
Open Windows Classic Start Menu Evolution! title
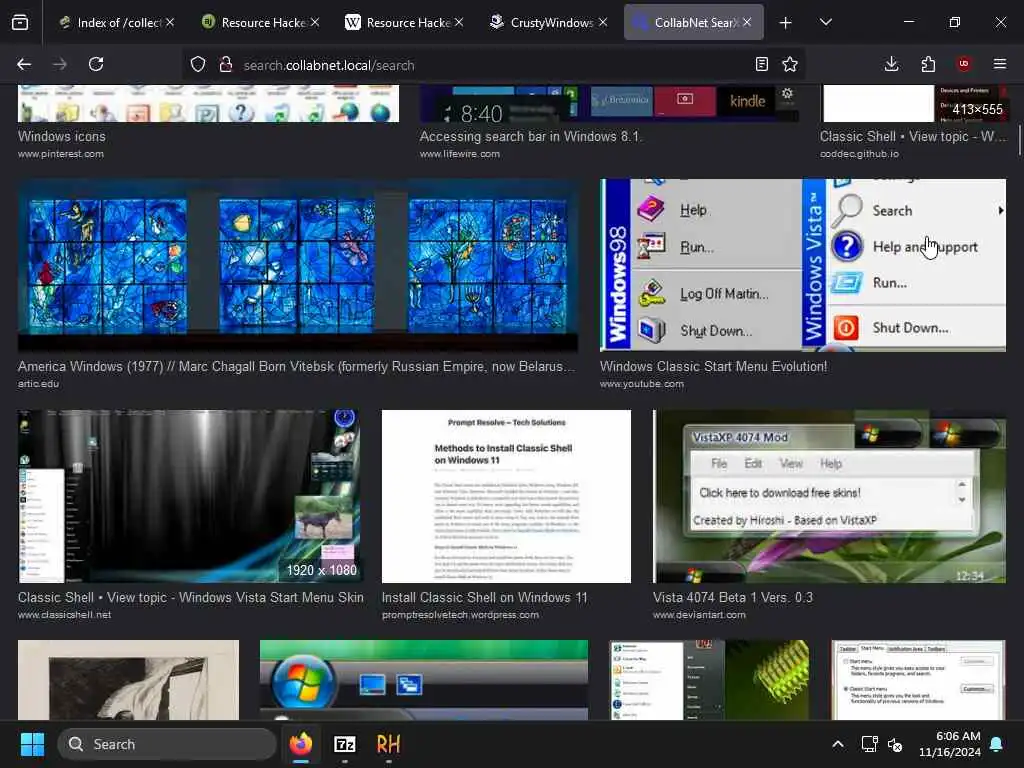(713, 366)
